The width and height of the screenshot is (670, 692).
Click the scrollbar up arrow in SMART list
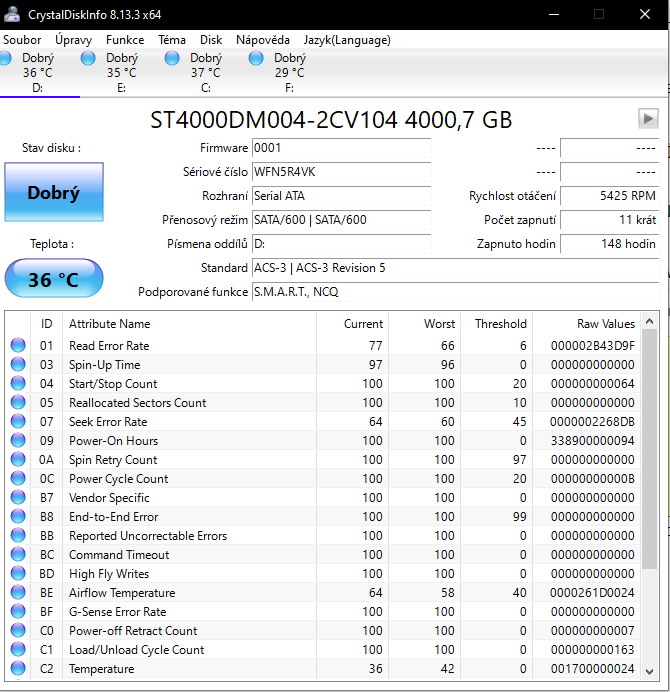click(649, 321)
